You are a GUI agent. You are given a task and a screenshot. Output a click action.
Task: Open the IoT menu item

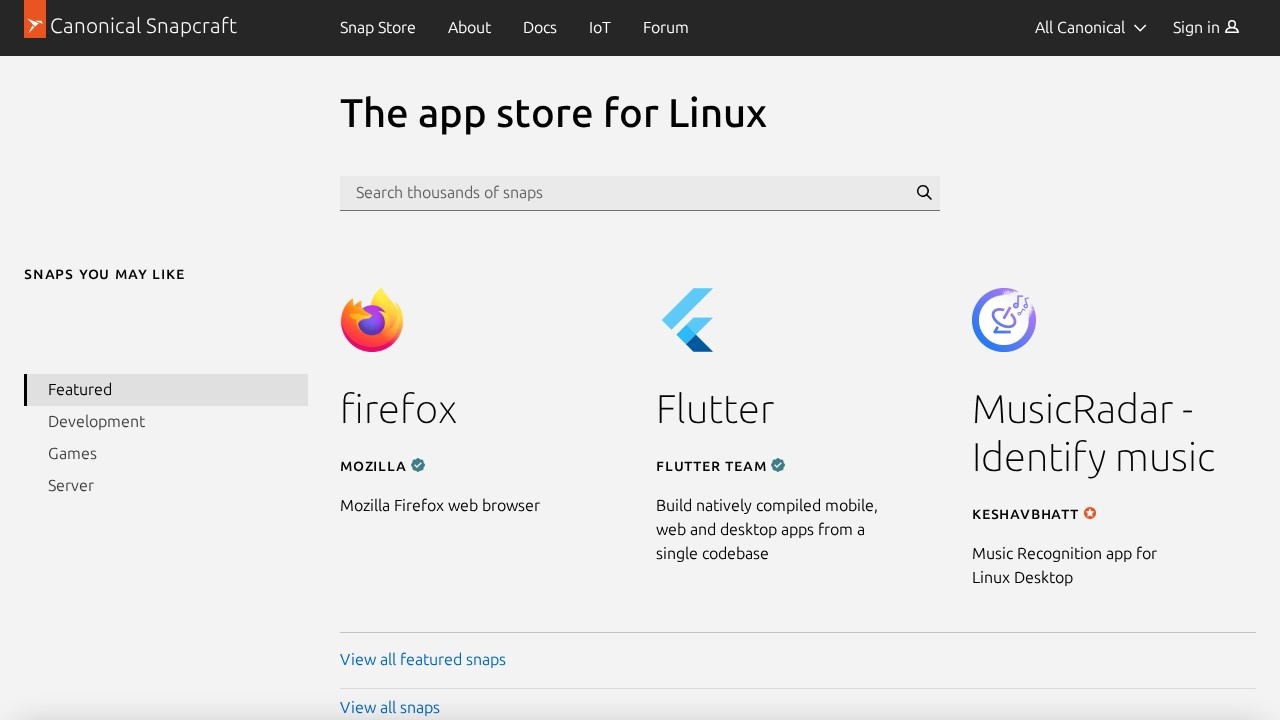point(599,27)
